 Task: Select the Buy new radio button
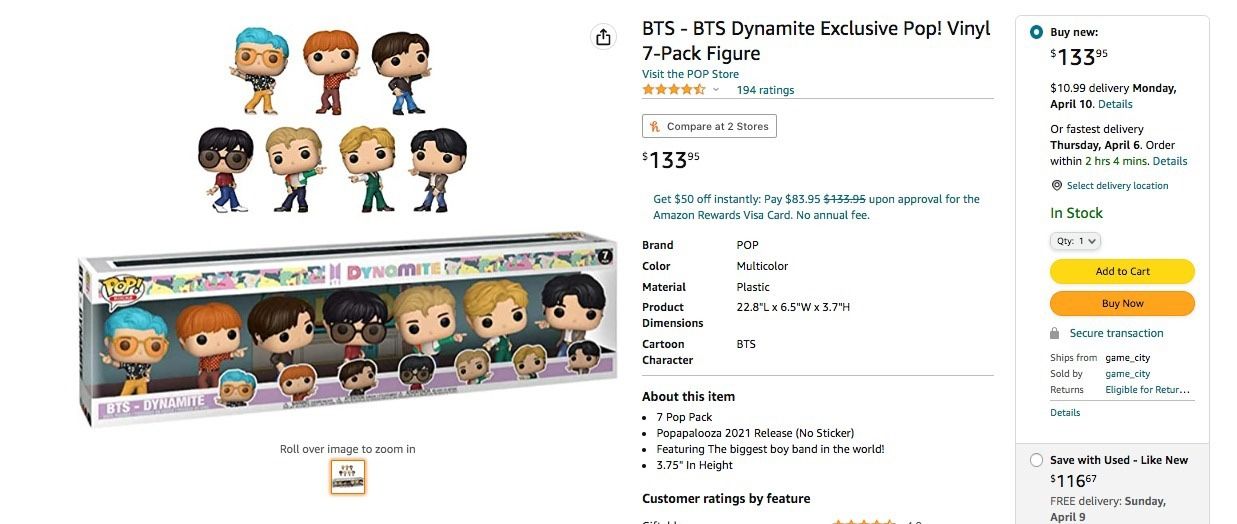coord(1036,32)
